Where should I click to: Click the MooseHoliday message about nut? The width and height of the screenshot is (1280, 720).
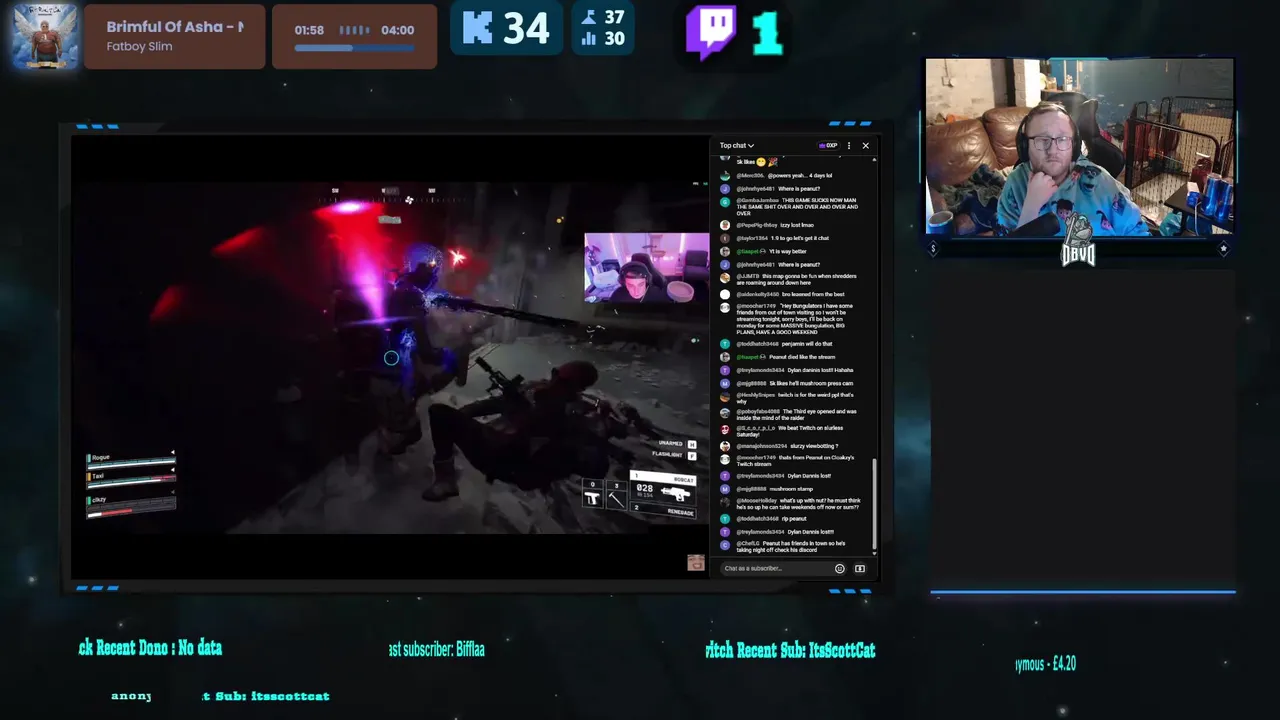pyautogui.click(x=798, y=503)
